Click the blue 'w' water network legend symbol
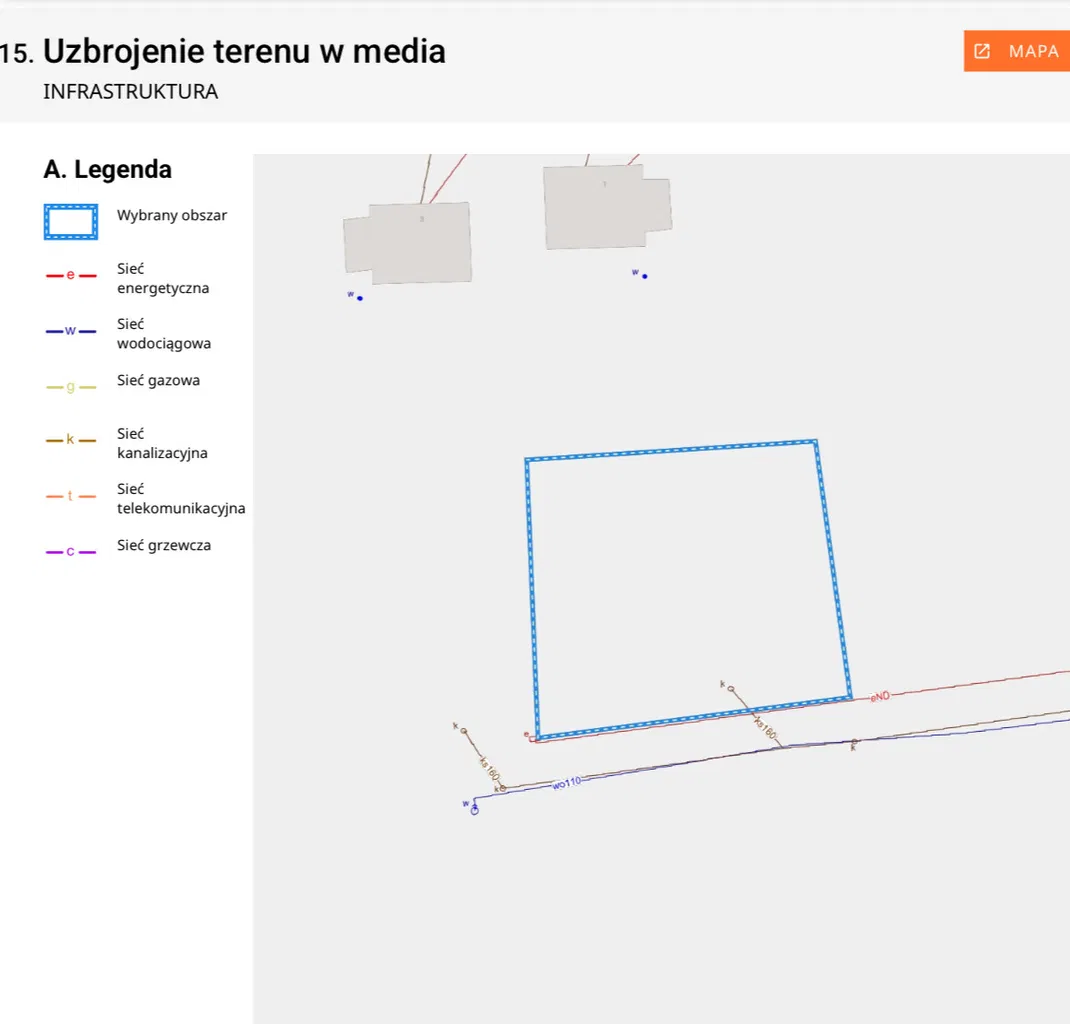 point(71,331)
